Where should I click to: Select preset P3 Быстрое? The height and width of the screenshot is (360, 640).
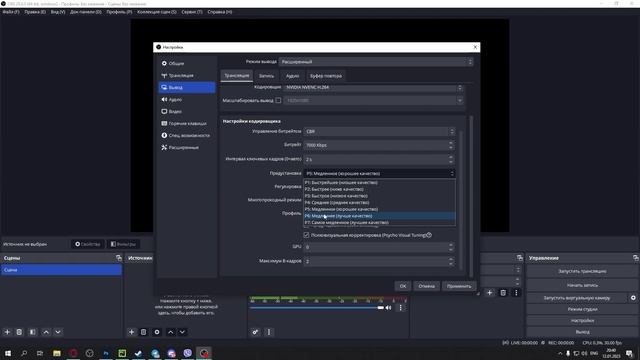pyautogui.click(x=379, y=196)
